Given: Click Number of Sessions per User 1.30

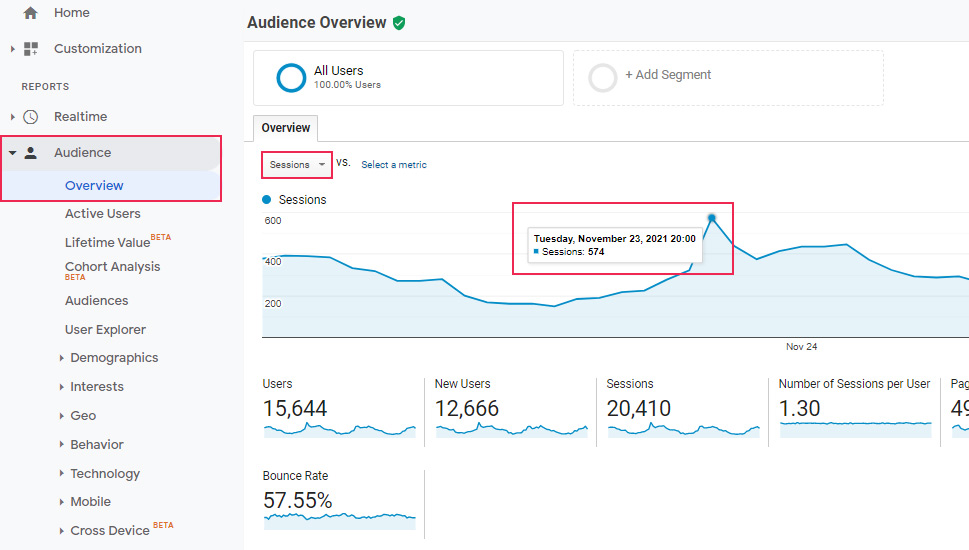Looking at the screenshot, I should [800, 408].
